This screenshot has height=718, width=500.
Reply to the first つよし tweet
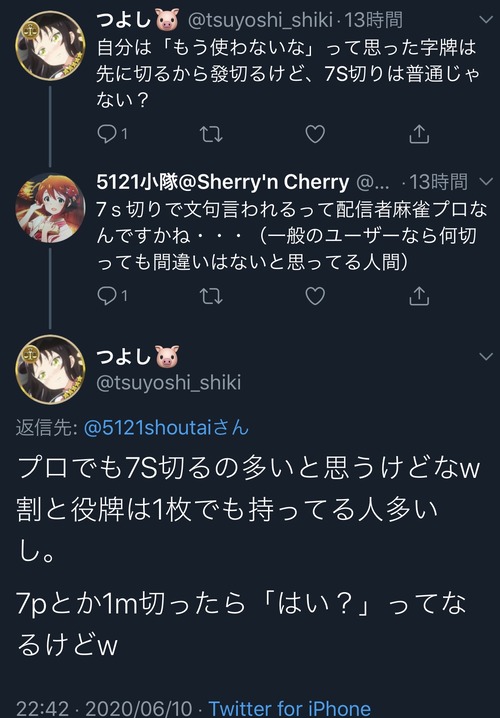coord(112,134)
